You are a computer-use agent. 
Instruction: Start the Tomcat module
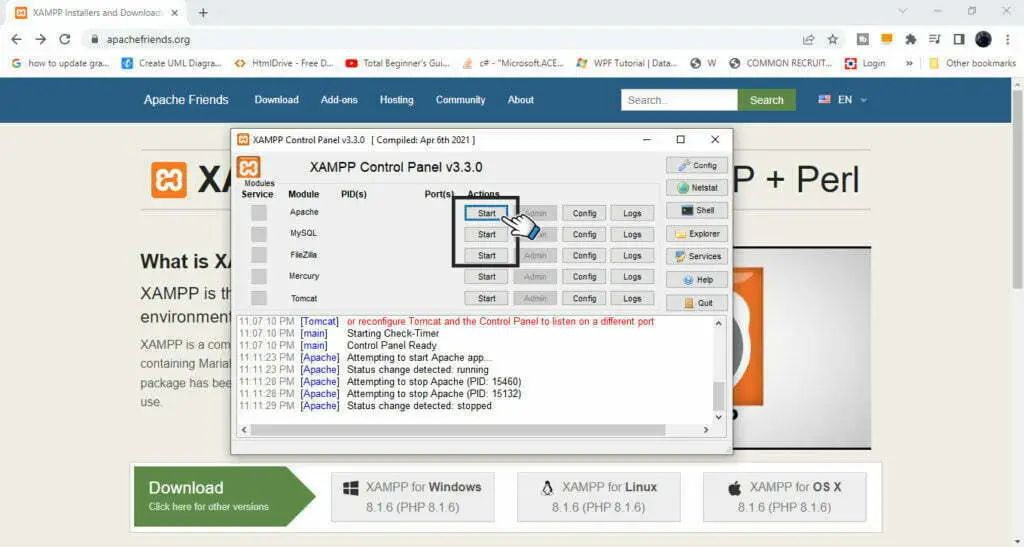coord(487,298)
